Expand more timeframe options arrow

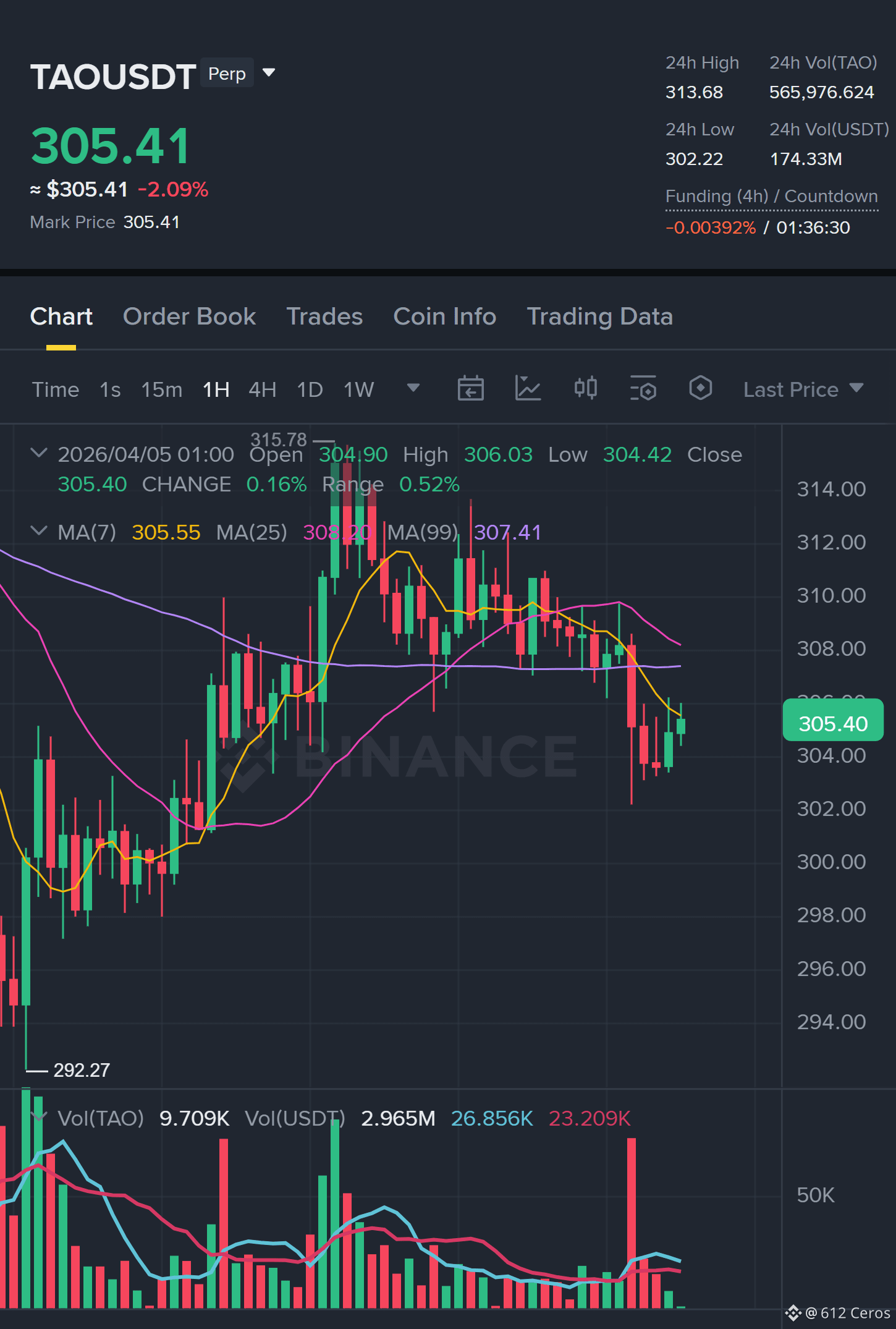coord(413,388)
